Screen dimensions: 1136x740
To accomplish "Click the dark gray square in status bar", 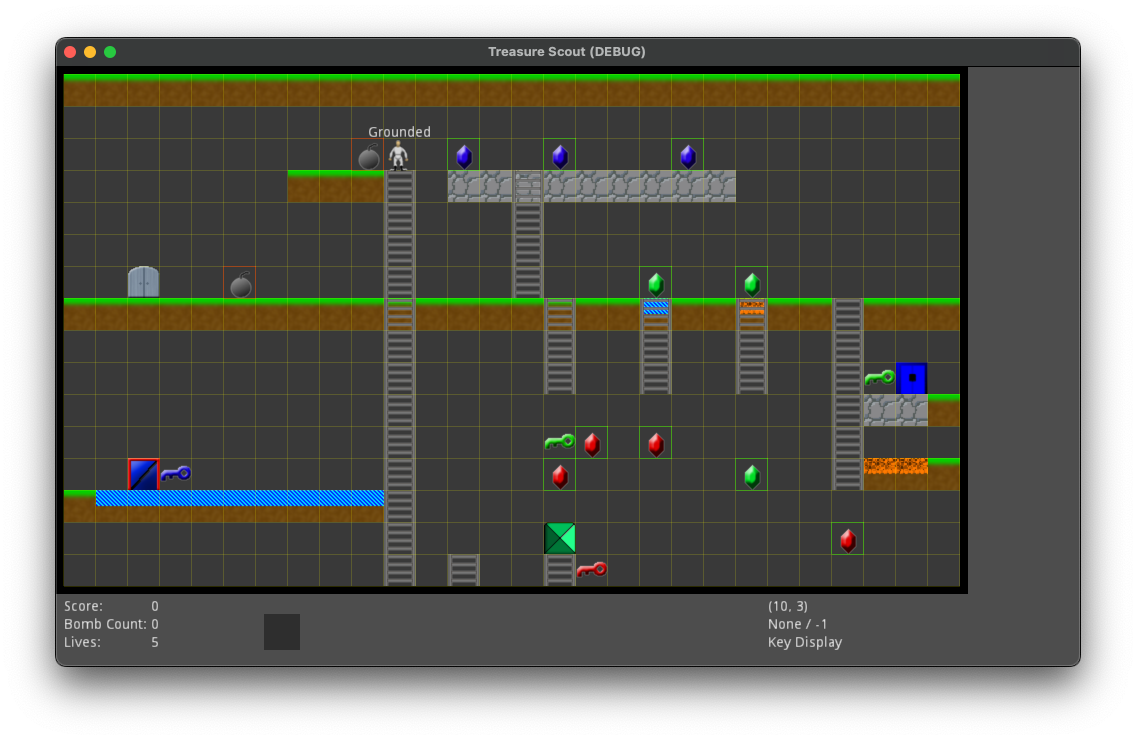I will (x=282, y=632).
